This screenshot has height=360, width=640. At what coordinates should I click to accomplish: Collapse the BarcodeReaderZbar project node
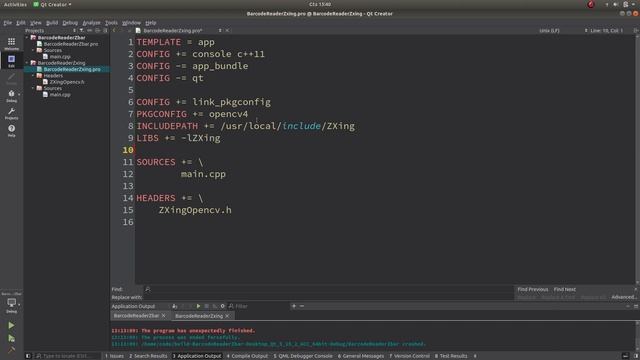27,38
